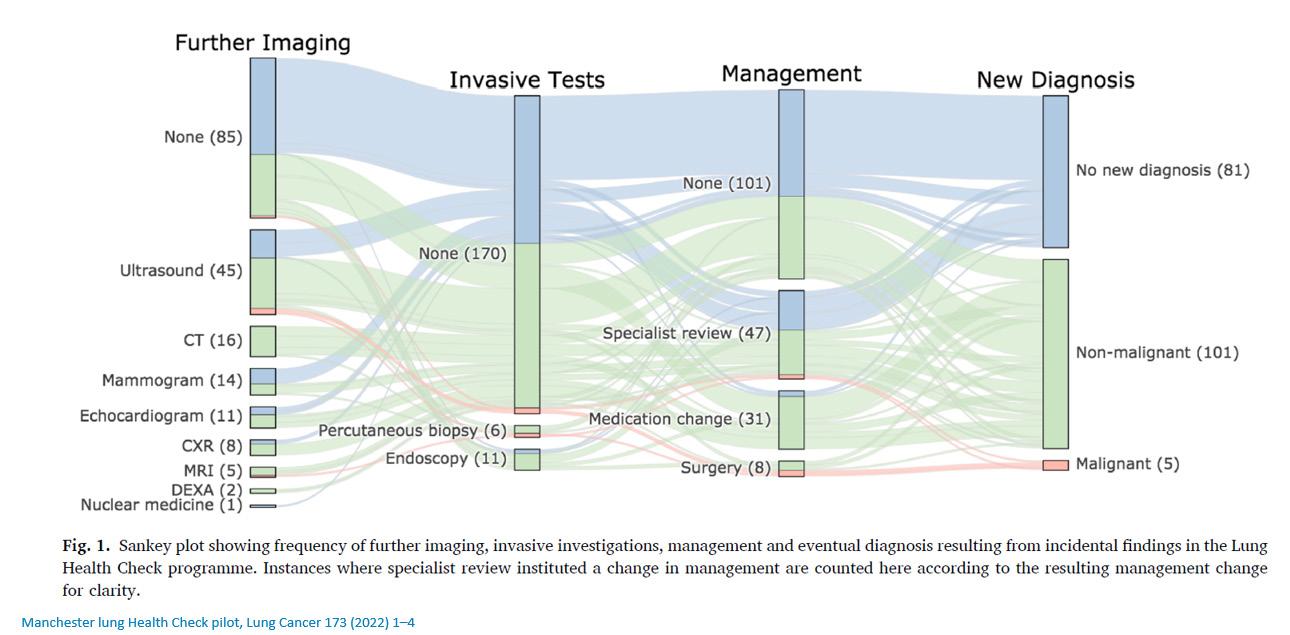The height and width of the screenshot is (635, 1290).
Task: Click the 'CXR (8)' node bar
Action: (263, 447)
